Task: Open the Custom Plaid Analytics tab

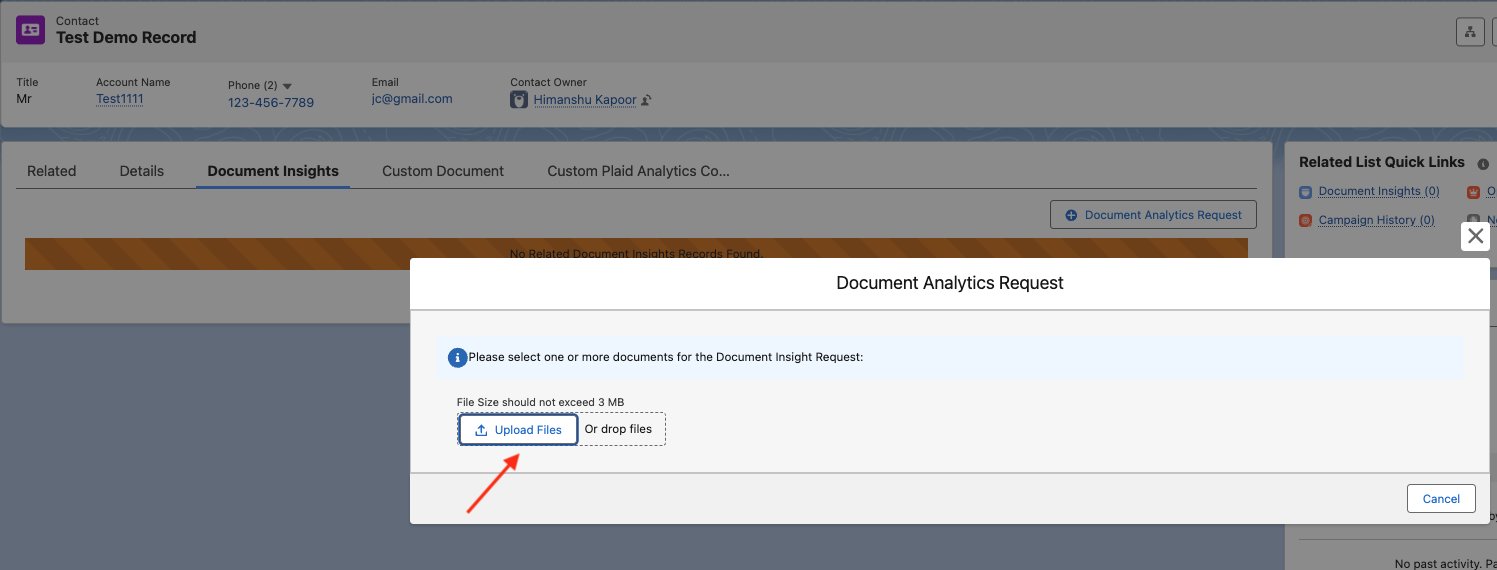Action: [x=638, y=171]
